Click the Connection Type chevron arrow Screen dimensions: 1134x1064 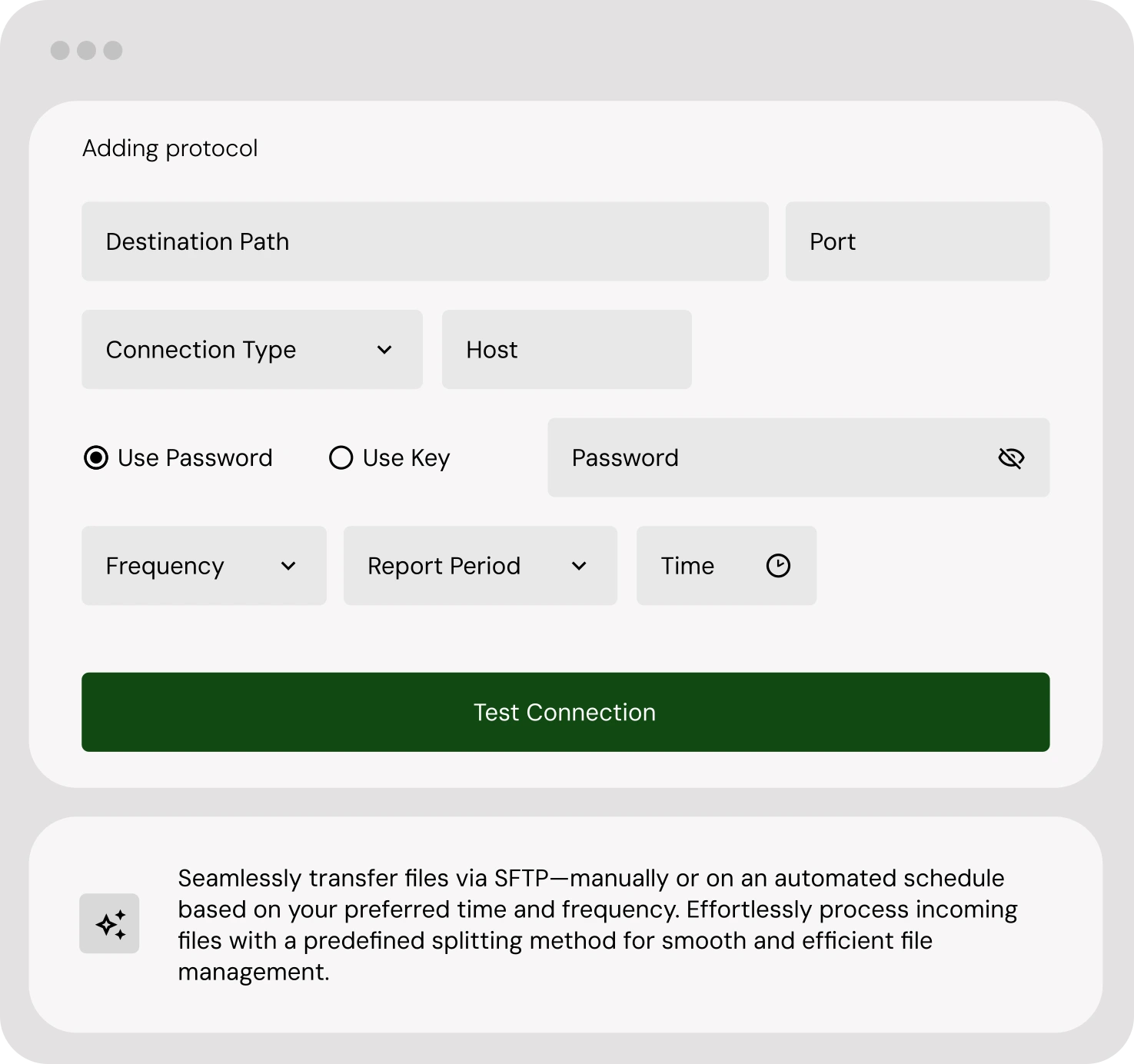point(384,350)
